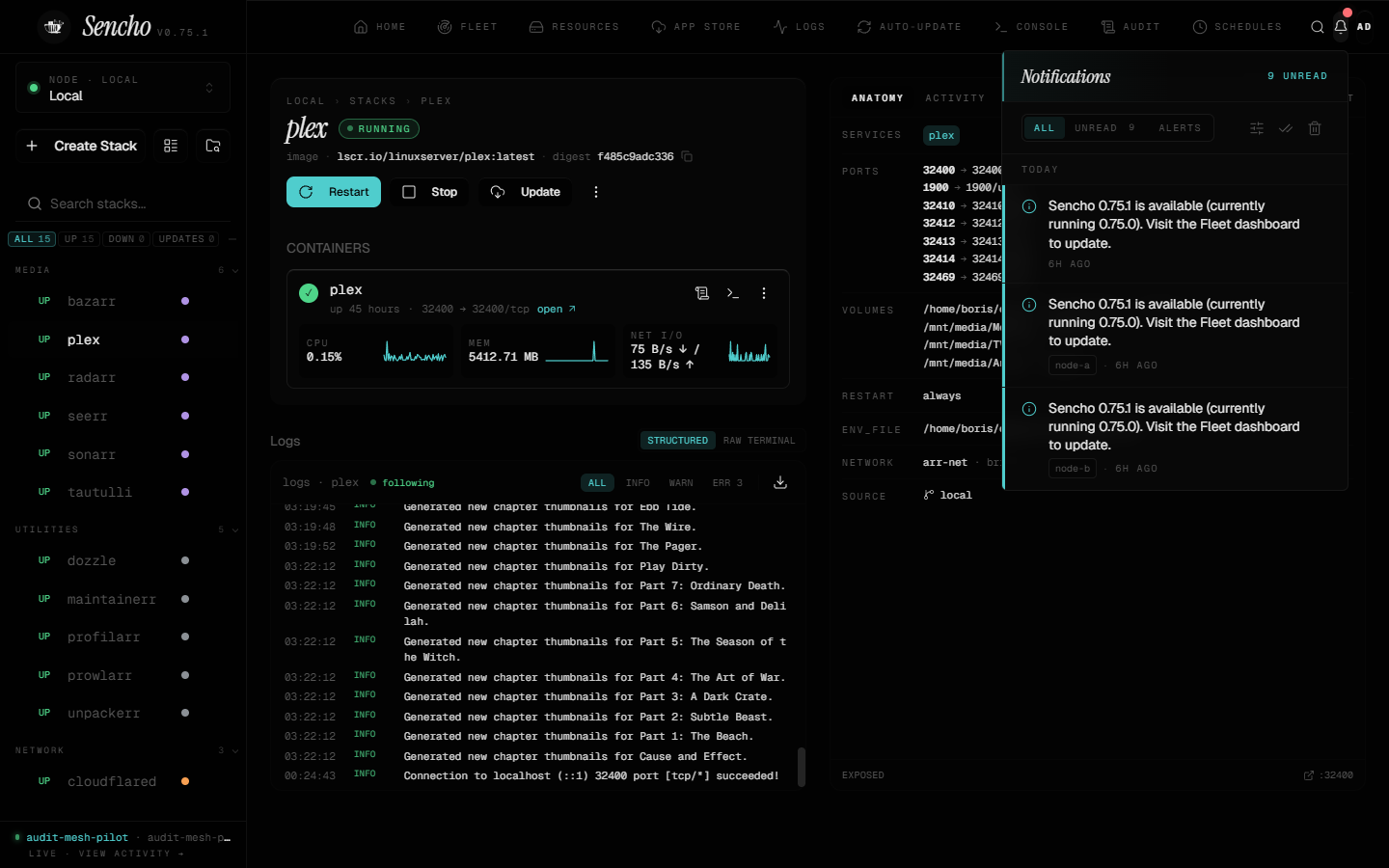Open the plex stack more-options menu
The image size is (1389, 868).
(596, 192)
